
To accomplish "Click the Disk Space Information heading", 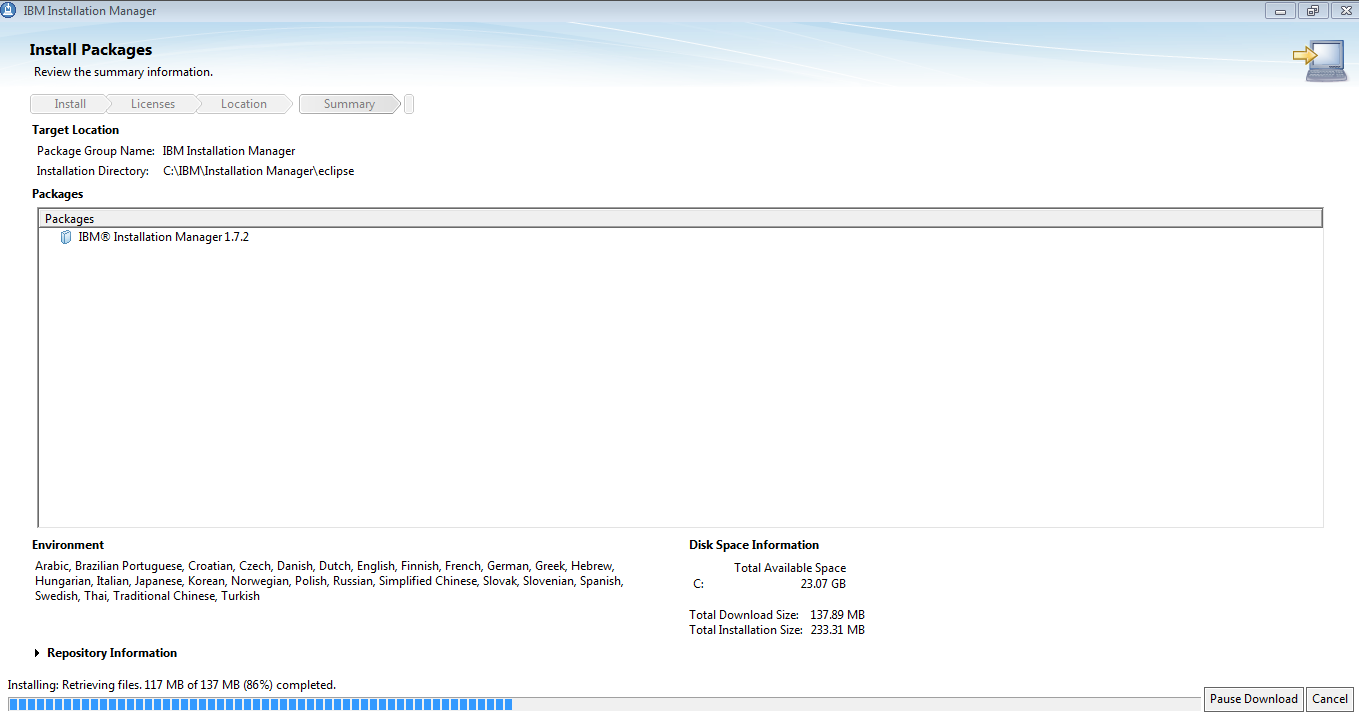I will [754, 545].
